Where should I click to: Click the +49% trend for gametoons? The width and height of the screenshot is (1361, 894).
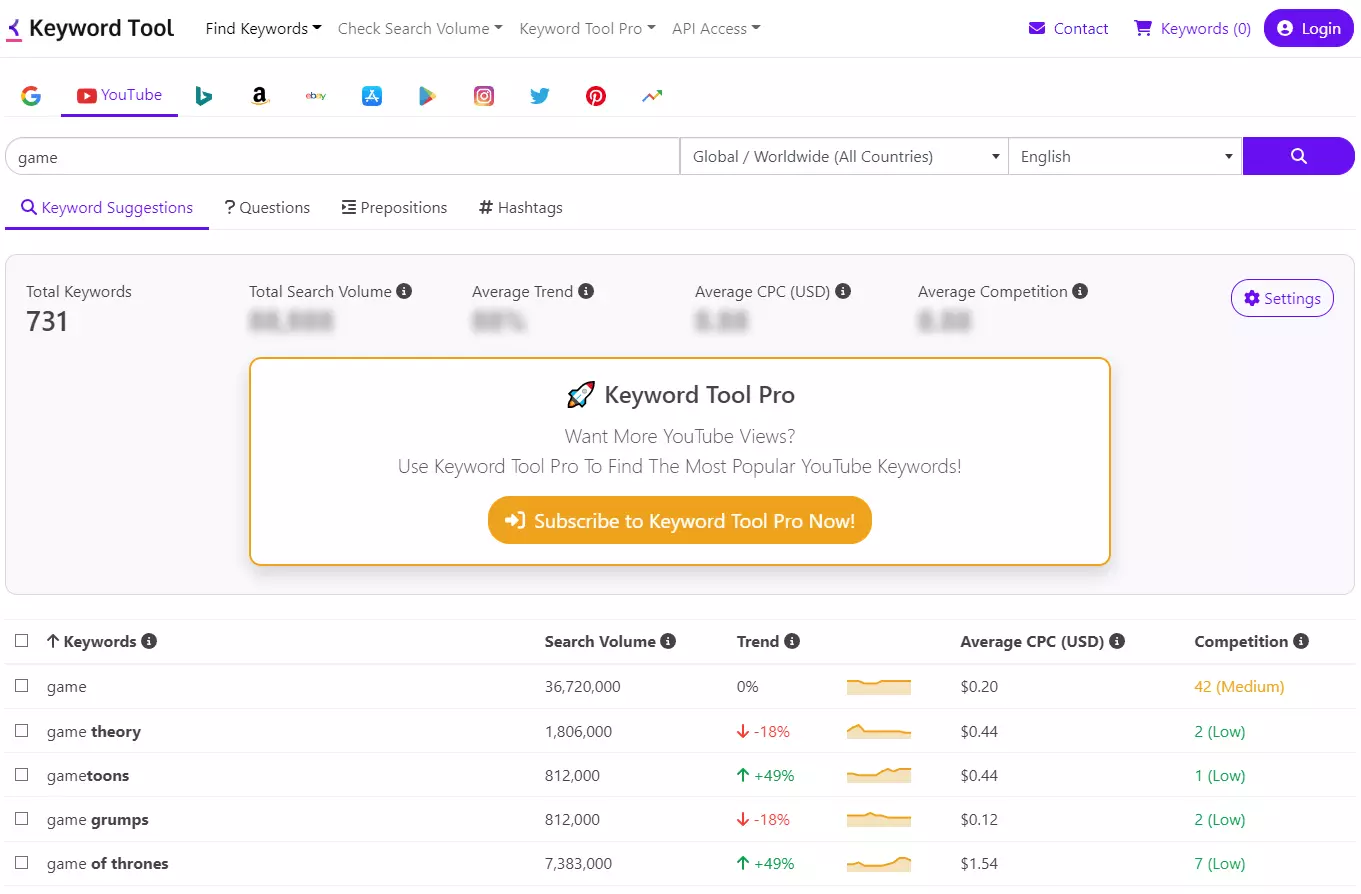tap(766, 775)
